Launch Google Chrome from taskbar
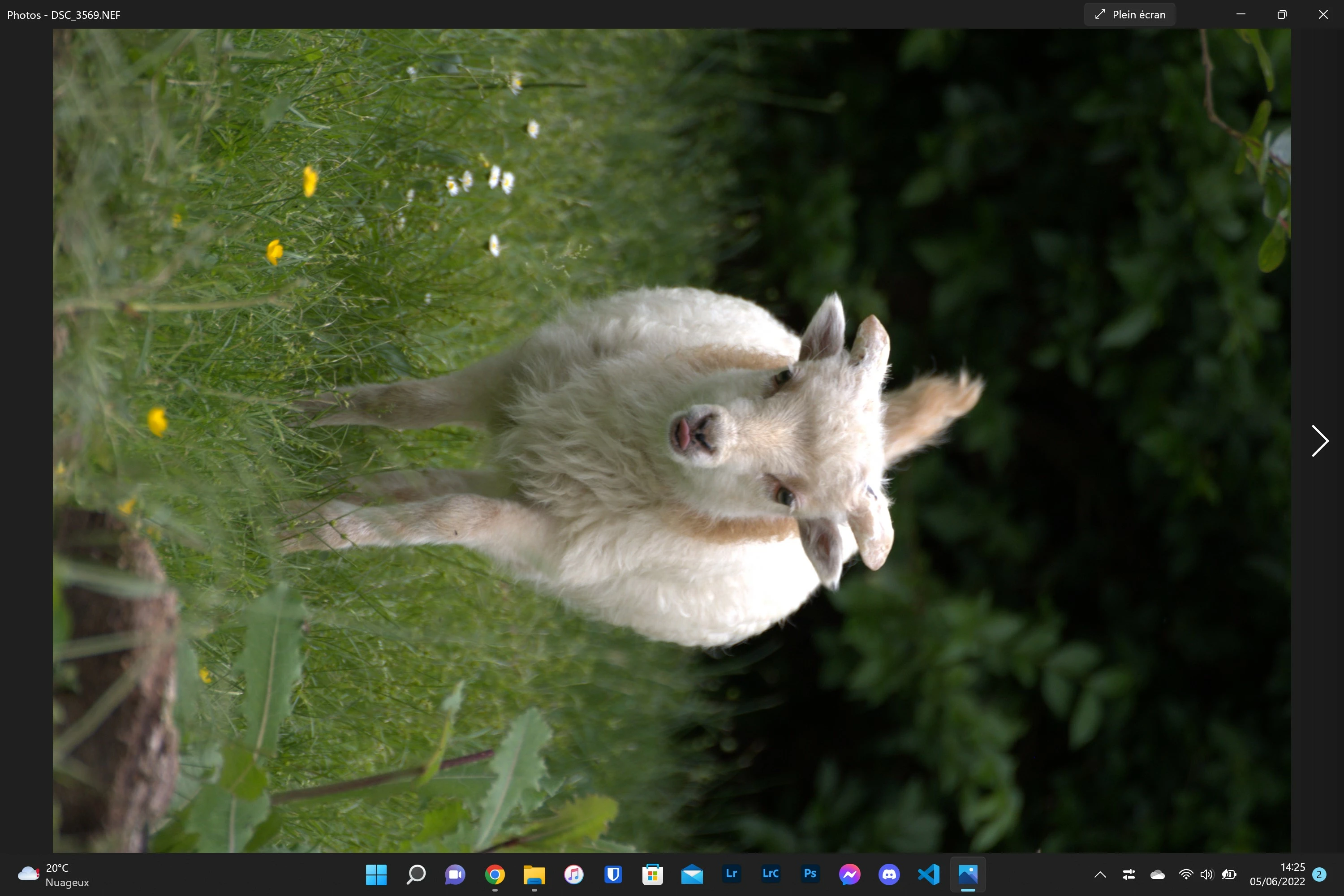Viewport: 1344px width, 896px height. [495, 874]
